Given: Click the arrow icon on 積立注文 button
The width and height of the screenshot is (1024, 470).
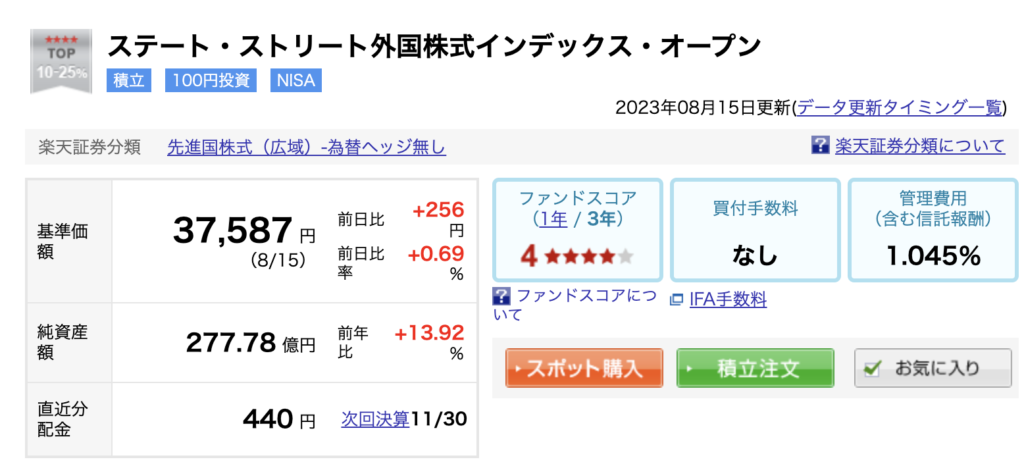Looking at the screenshot, I should (x=689, y=369).
